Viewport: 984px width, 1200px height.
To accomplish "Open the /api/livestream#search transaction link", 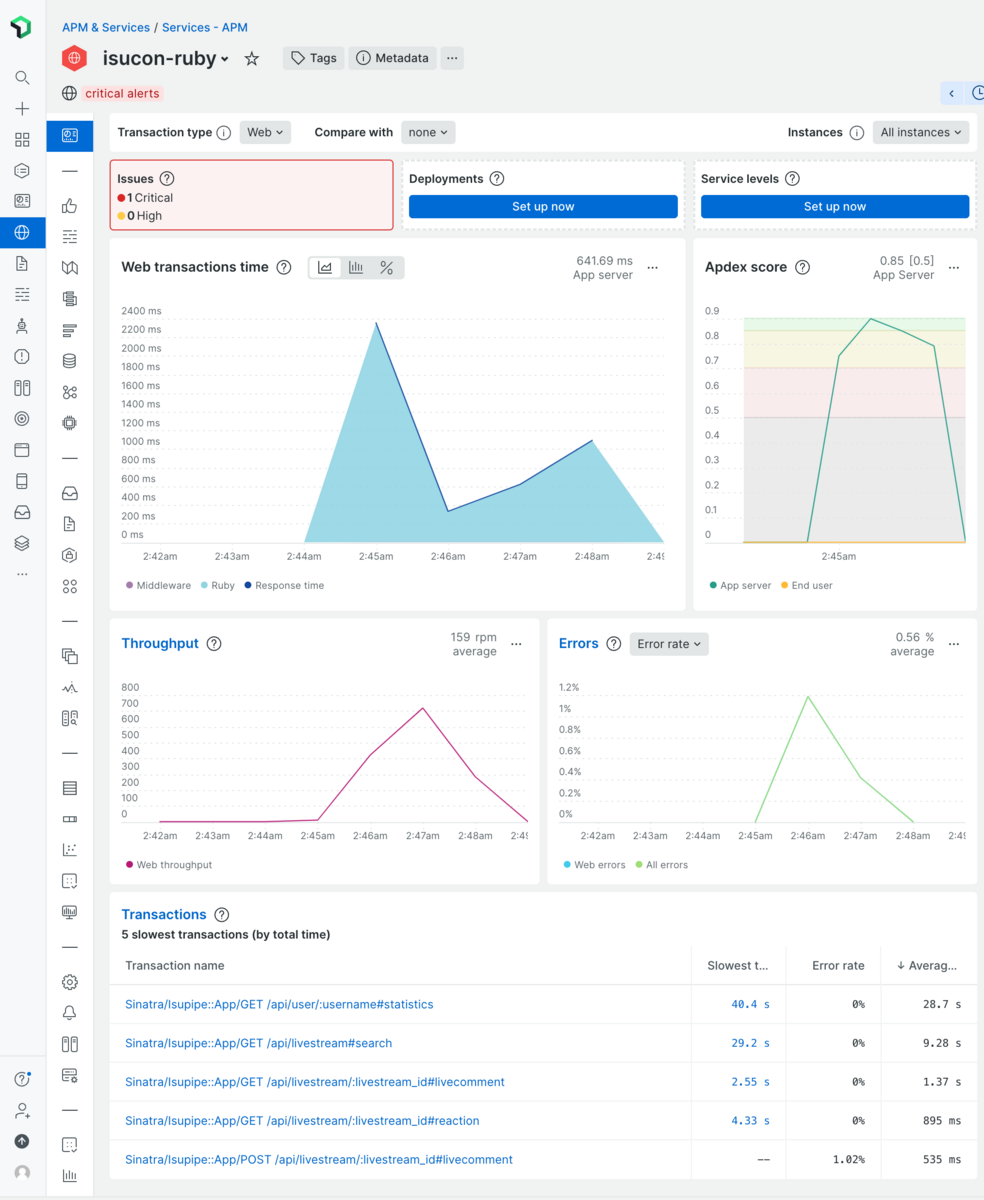I will 258,1043.
